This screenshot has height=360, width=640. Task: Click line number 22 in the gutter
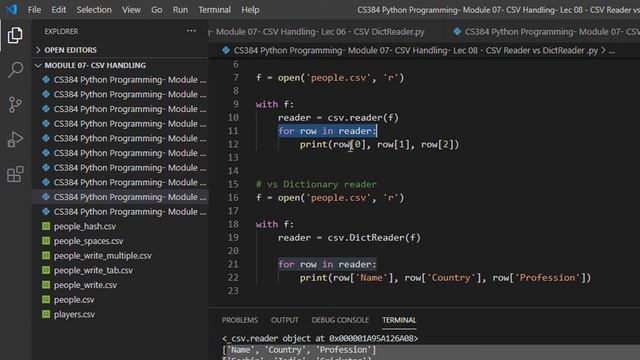coord(233,278)
